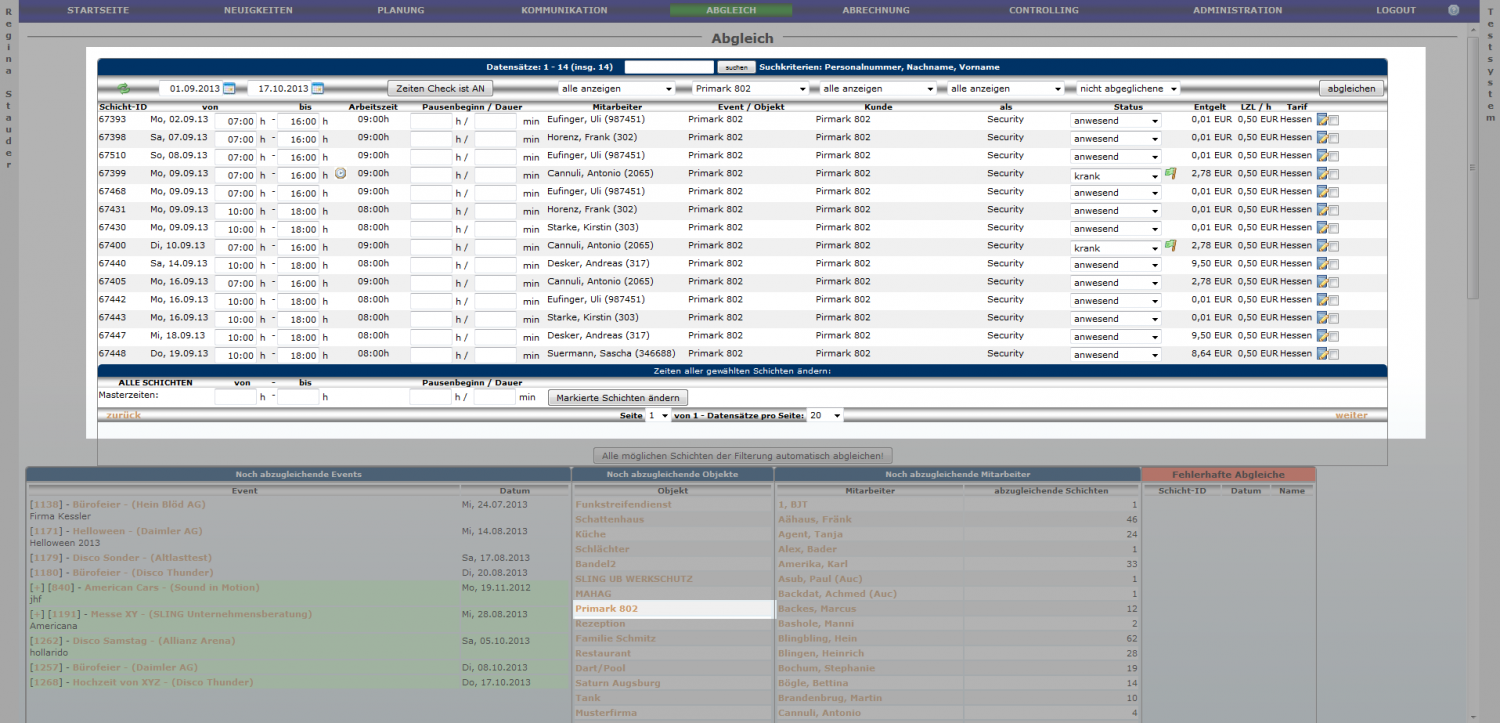Expand the [+] American Cars event entry
The image size is (1500, 723).
(37, 588)
